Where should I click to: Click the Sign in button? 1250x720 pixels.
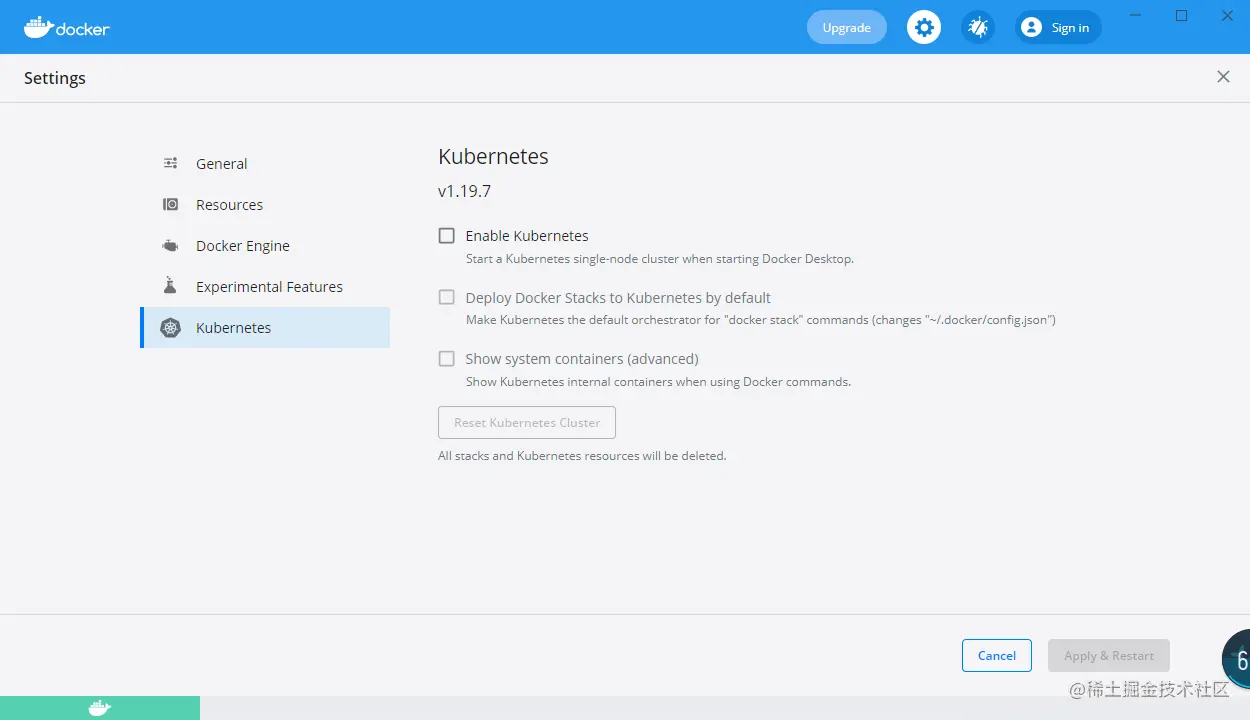coord(1058,27)
